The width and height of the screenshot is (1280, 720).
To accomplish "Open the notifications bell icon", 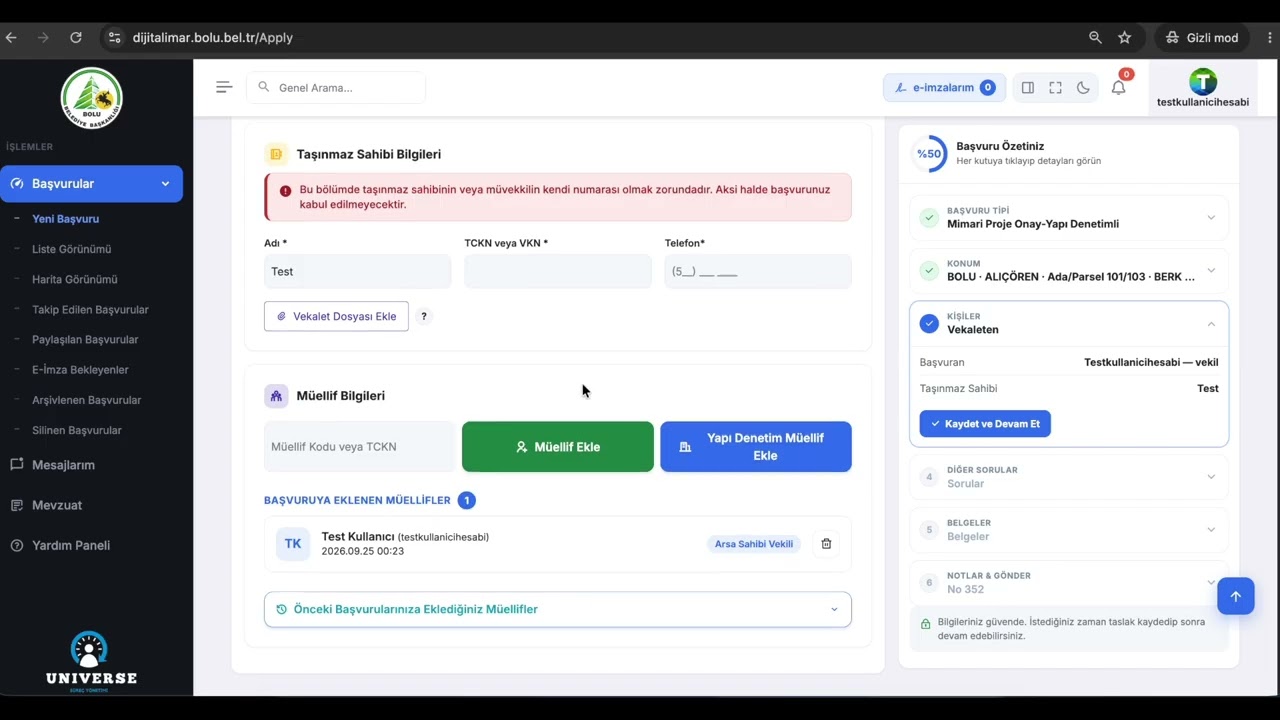I will pyautogui.click(x=1119, y=87).
